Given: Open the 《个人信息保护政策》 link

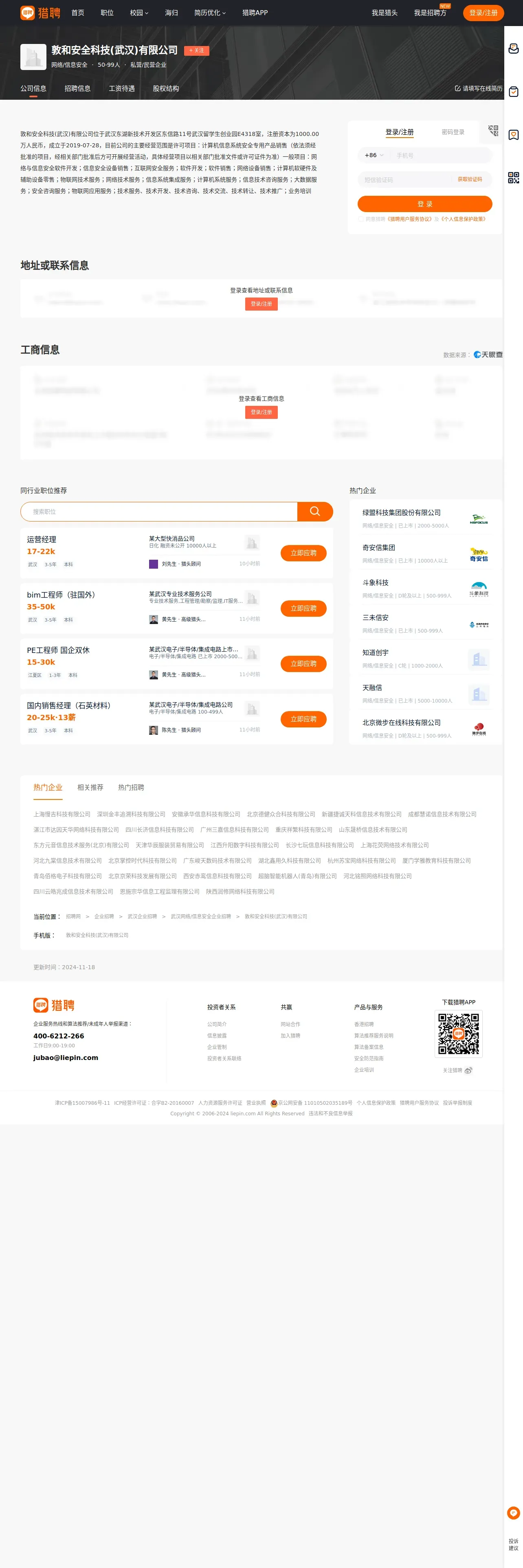Looking at the screenshot, I should (464, 219).
